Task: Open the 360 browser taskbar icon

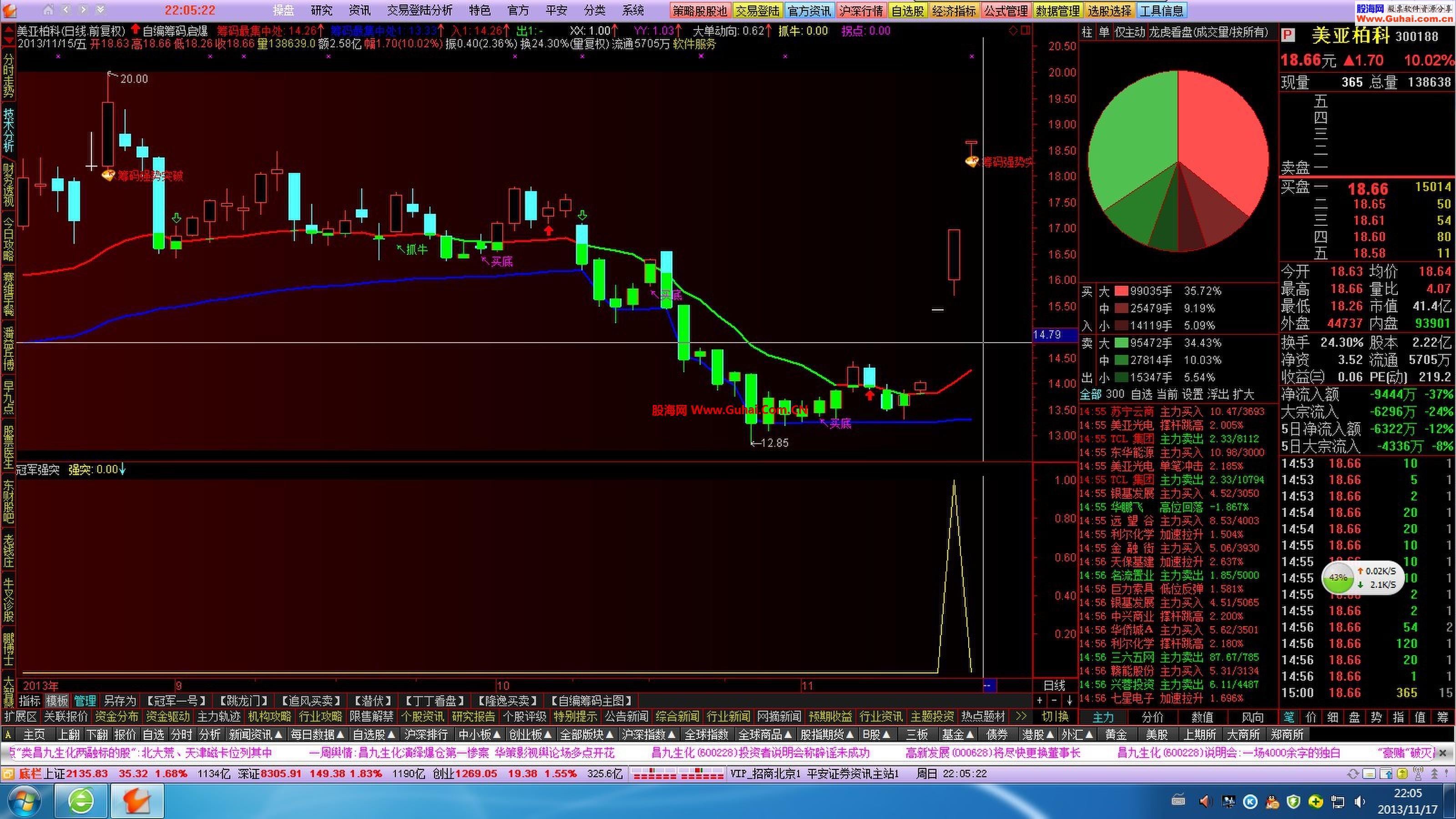Action: [81, 801]
